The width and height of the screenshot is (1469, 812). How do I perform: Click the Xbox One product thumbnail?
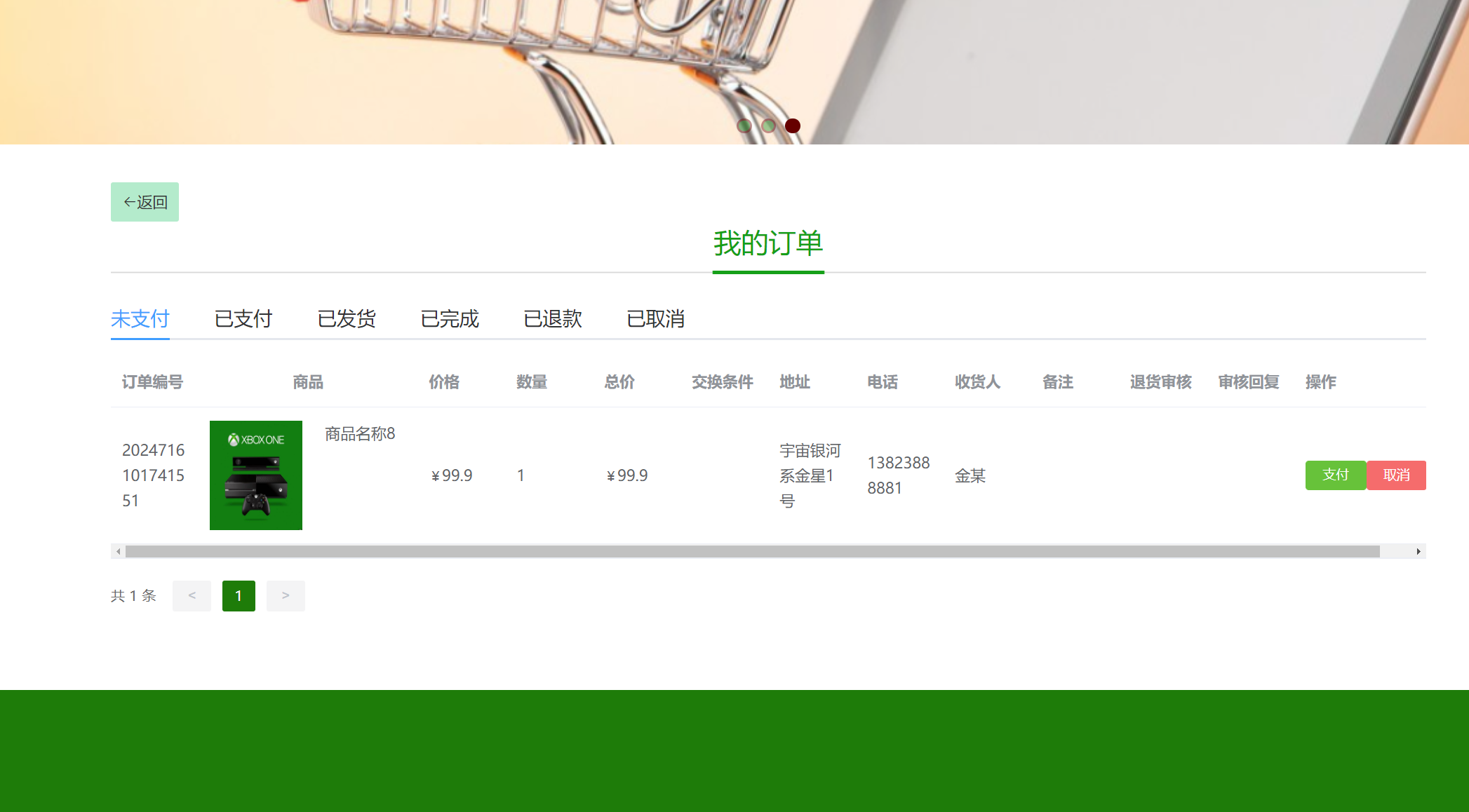pos(255,475)
